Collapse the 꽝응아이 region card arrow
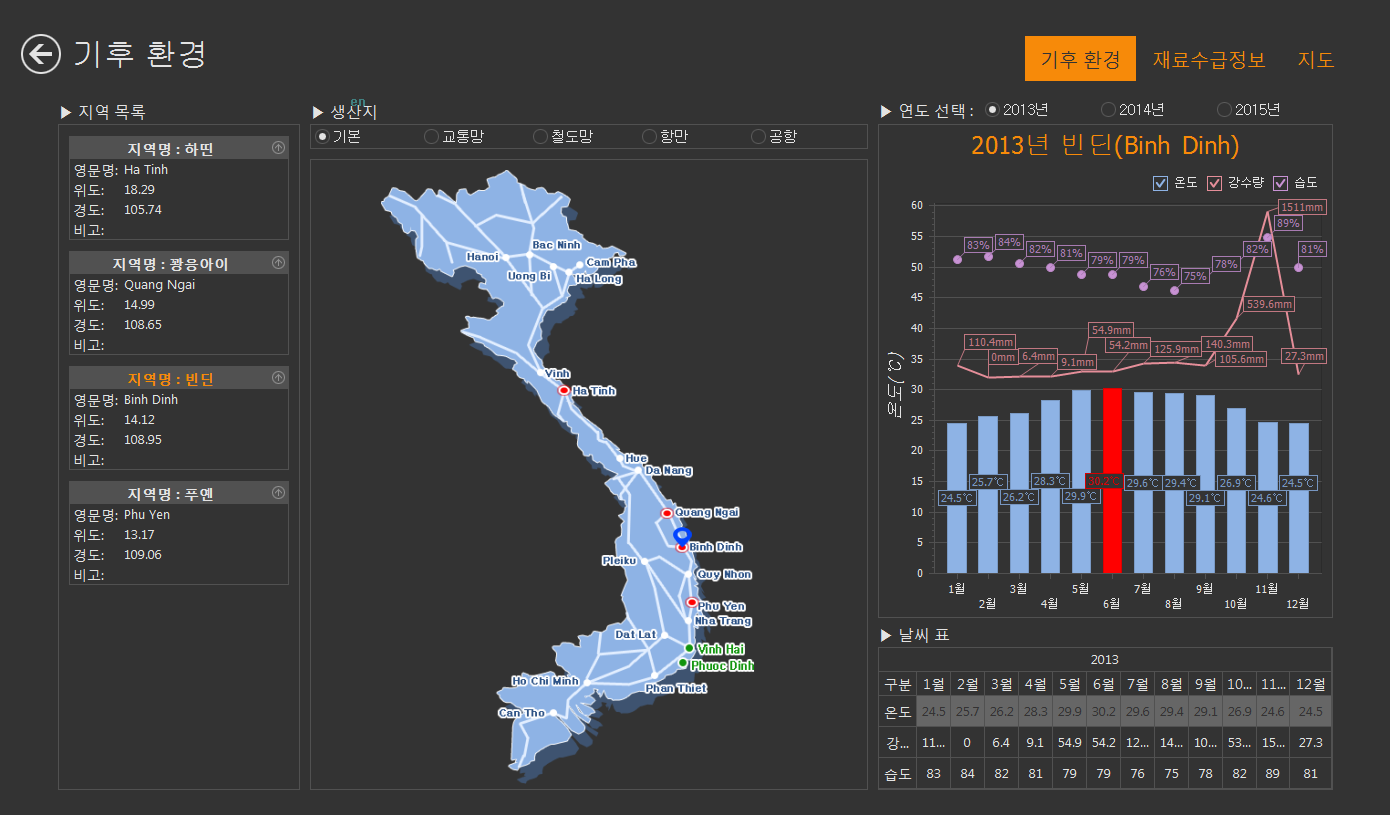The image size is (1390, 815). (278, 263)
